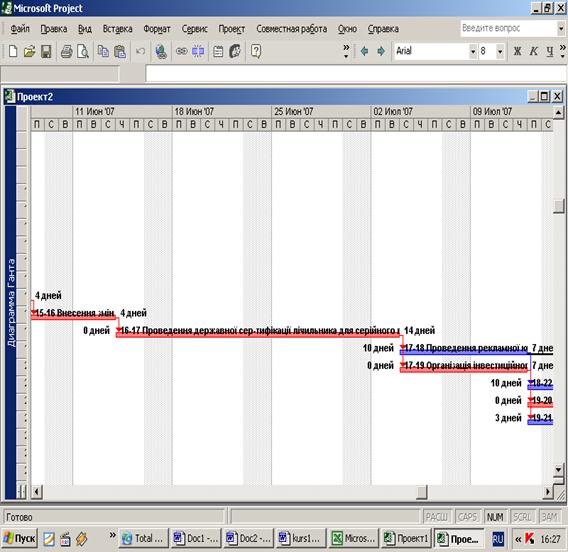Save the project with the floppy icon
The image size is (568, 552).
point(46,51)
